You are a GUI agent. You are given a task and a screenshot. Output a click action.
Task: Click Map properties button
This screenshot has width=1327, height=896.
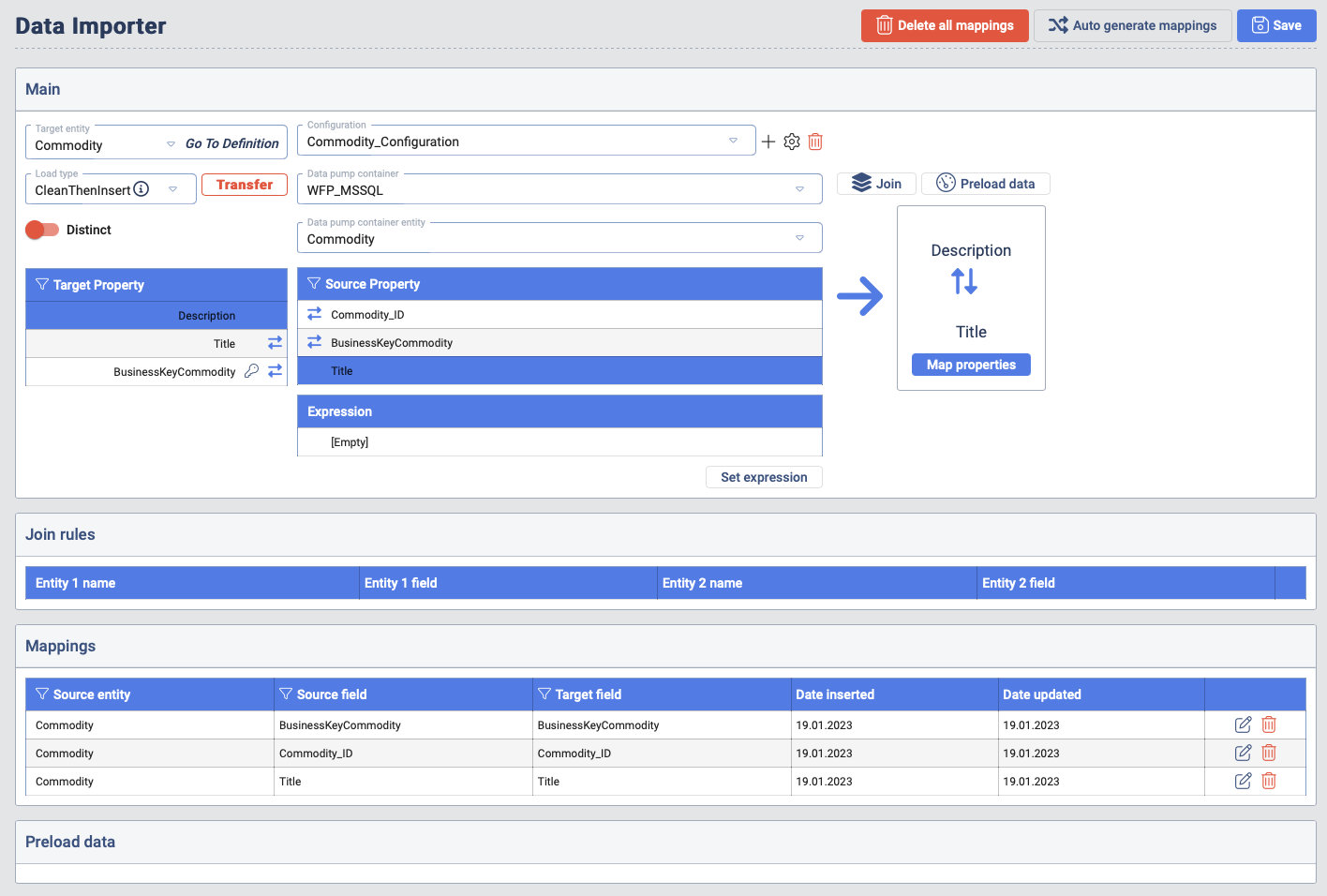pyautogui.click(x=971, y=365)
